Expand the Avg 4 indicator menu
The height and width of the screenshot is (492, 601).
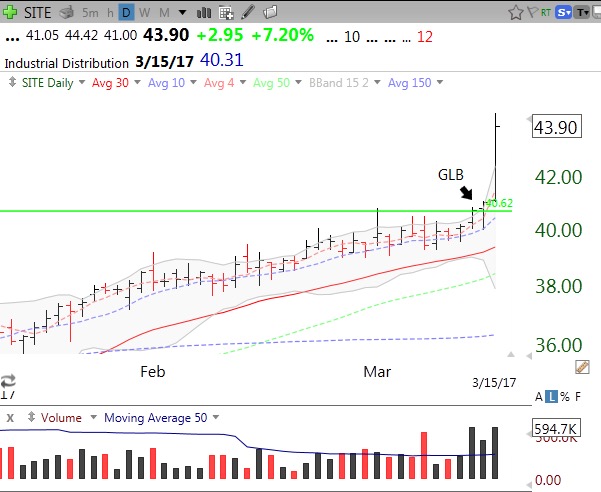[242, 82]
